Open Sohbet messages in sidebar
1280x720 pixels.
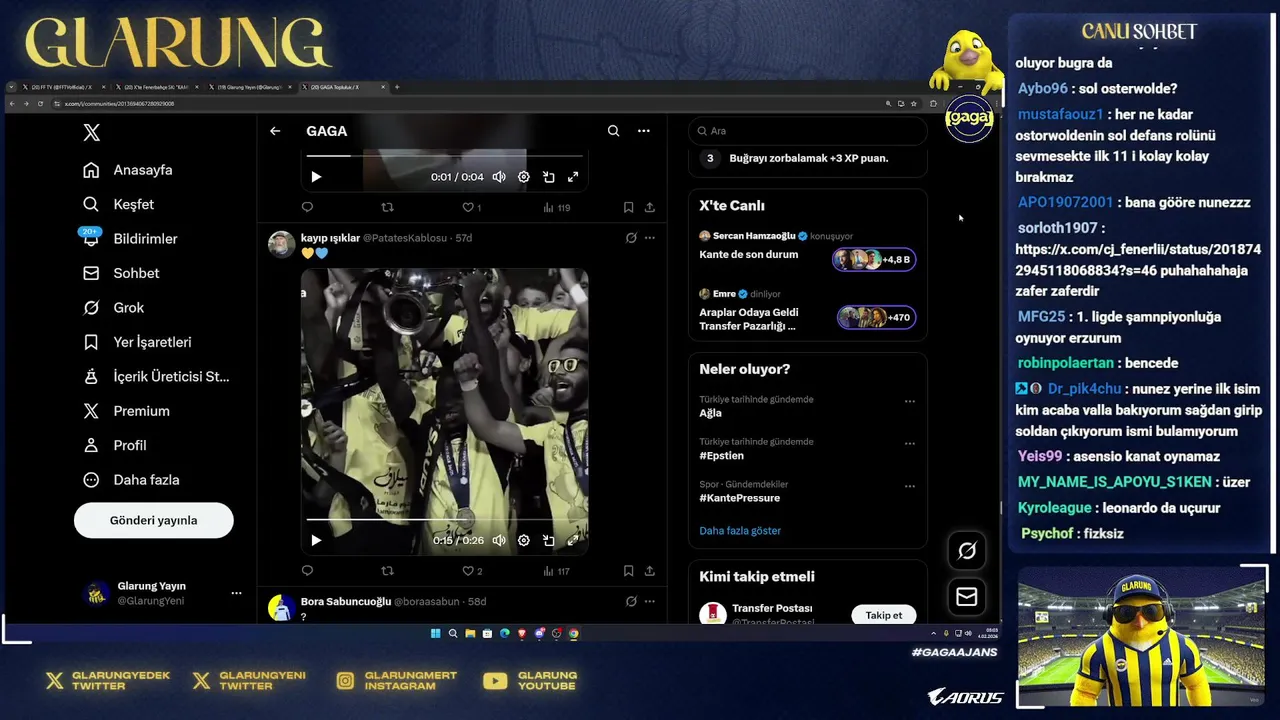coord(121,273)
